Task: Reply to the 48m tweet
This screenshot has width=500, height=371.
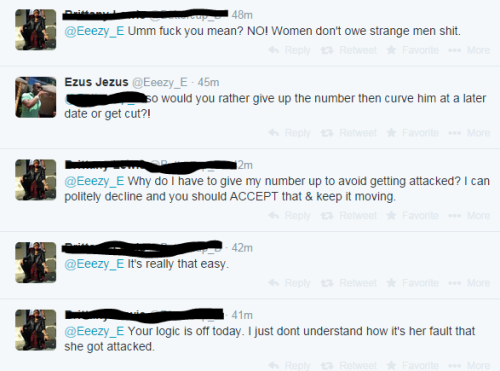Action: point(289,50)
